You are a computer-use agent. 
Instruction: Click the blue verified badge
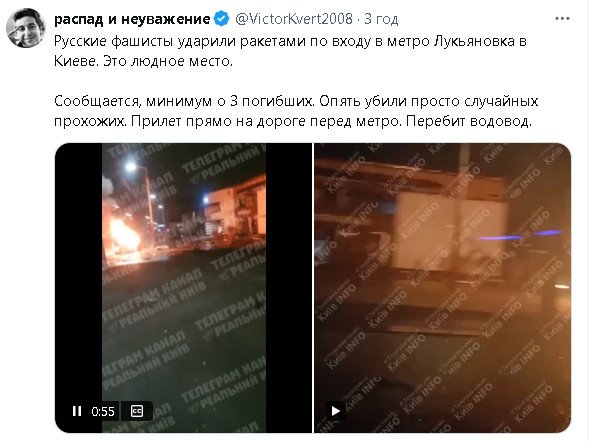pyautogui.click(x=222, y=19)
